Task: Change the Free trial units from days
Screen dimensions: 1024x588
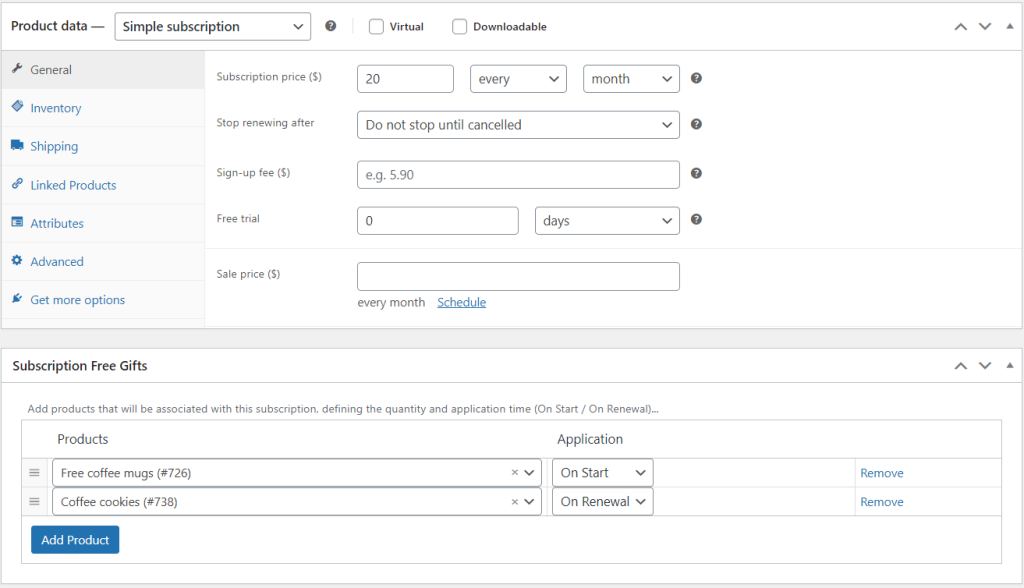Action: (x=607, y=220)
